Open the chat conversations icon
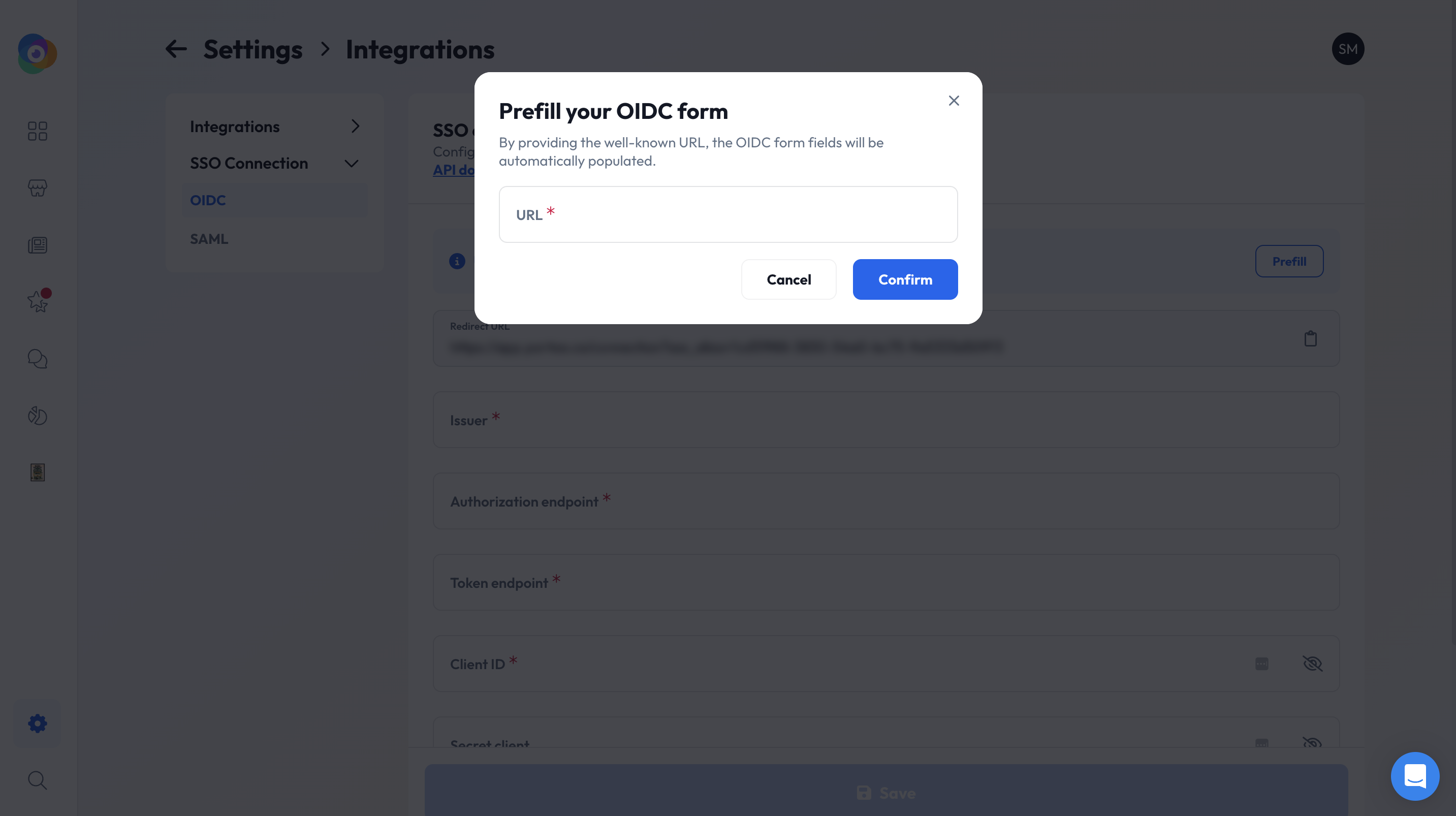This screenshot has width=1456, height=816. click(37, 359)
